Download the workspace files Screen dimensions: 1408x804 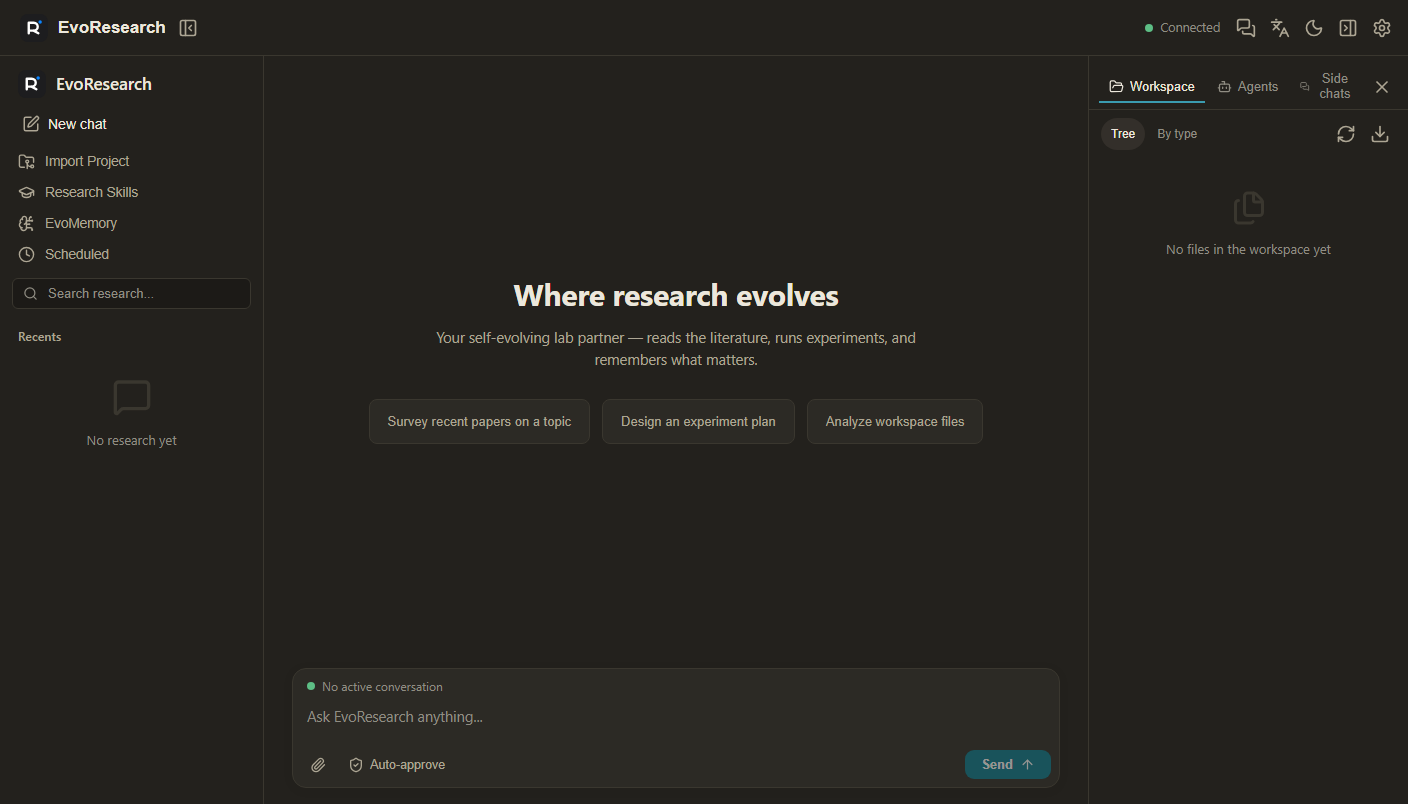[1380, 134]
